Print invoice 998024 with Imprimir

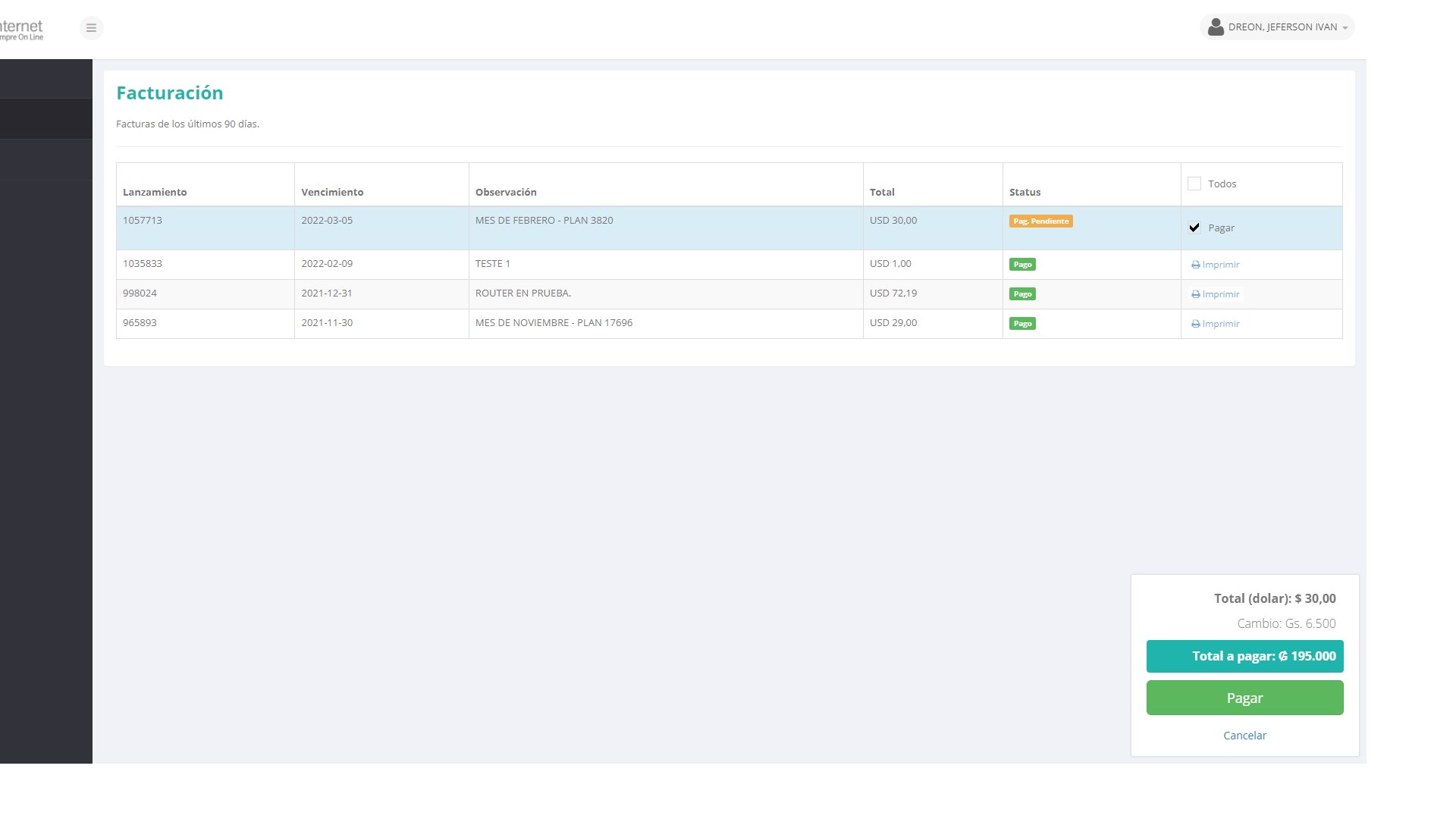tap(1215, 294)
